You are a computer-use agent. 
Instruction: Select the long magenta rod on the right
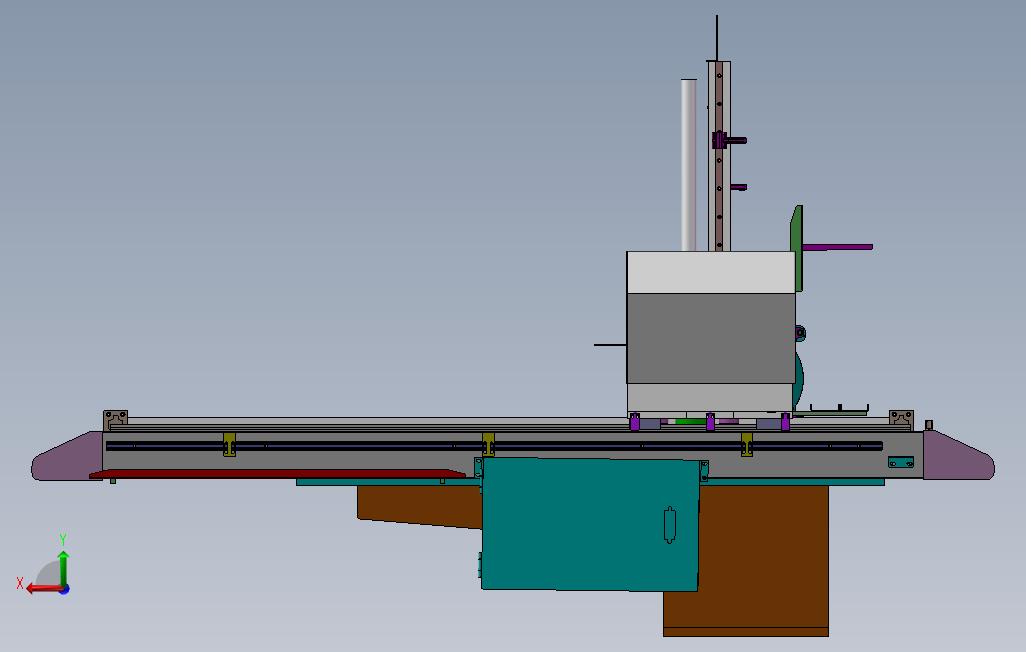838,247
